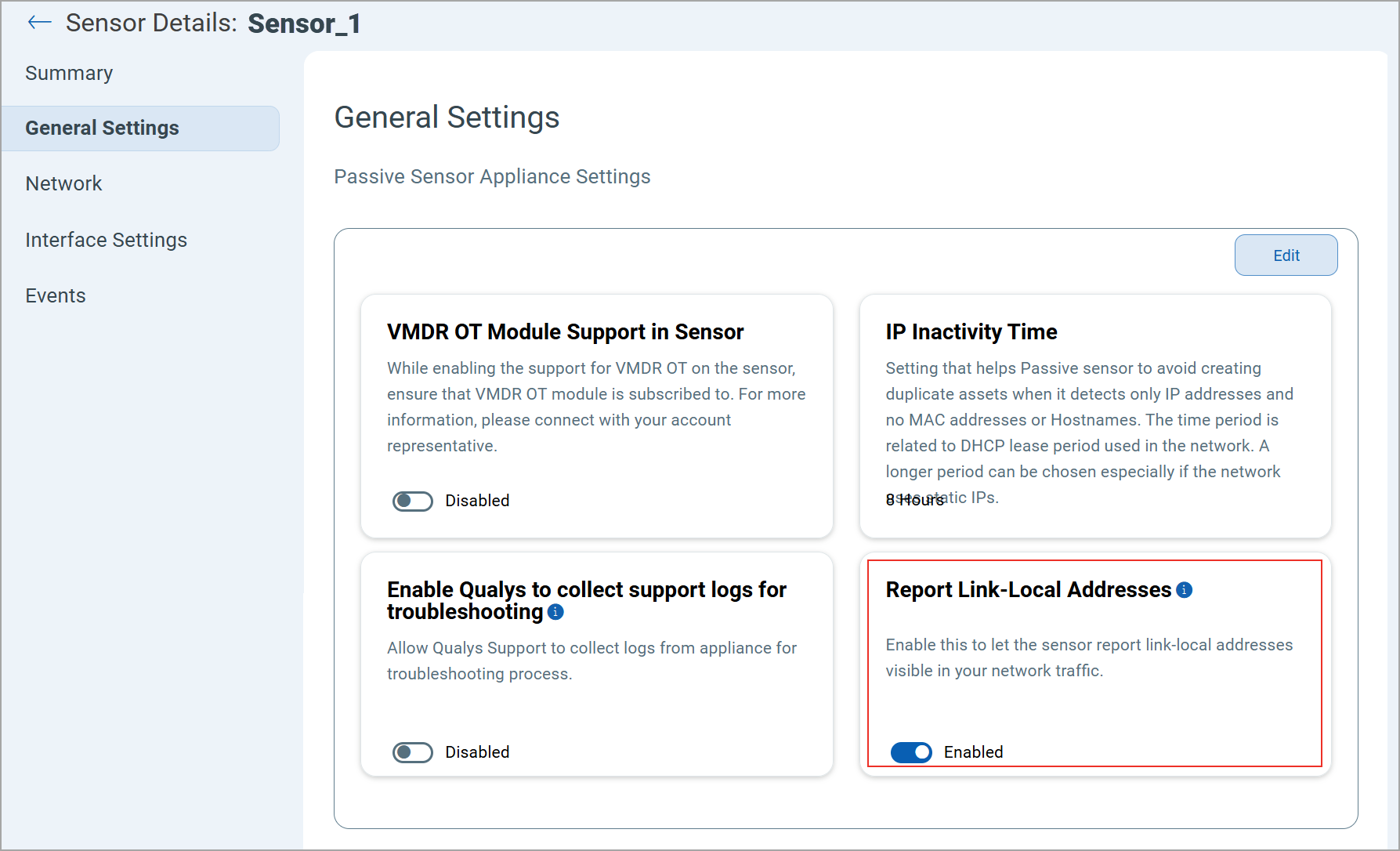Disable Report Link-Local Addresses
Viewport: 1400px width, 851px height.
(911, 752)
